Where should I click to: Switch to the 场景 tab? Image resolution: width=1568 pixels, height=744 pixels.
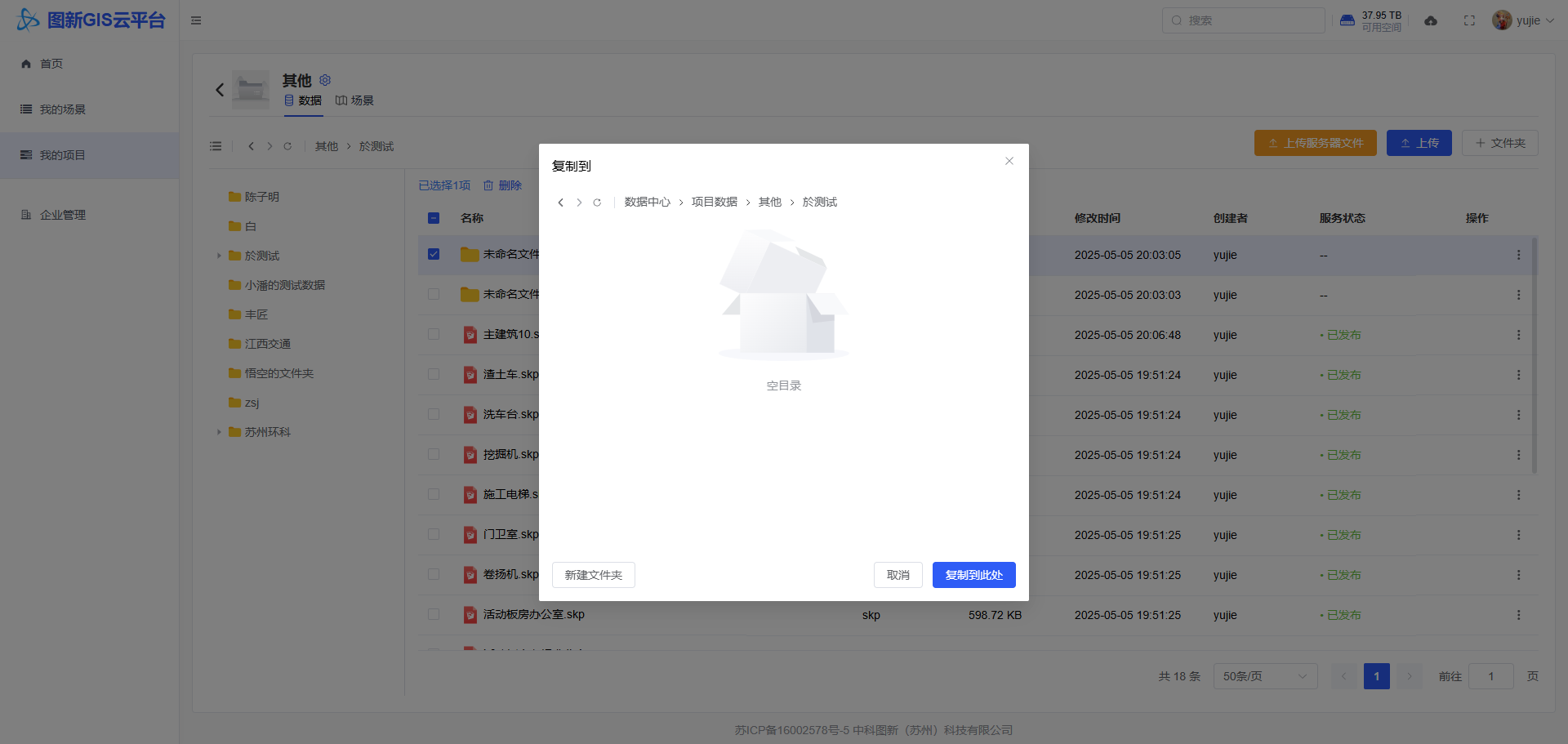pyautogui.click(x=354, y=100)
